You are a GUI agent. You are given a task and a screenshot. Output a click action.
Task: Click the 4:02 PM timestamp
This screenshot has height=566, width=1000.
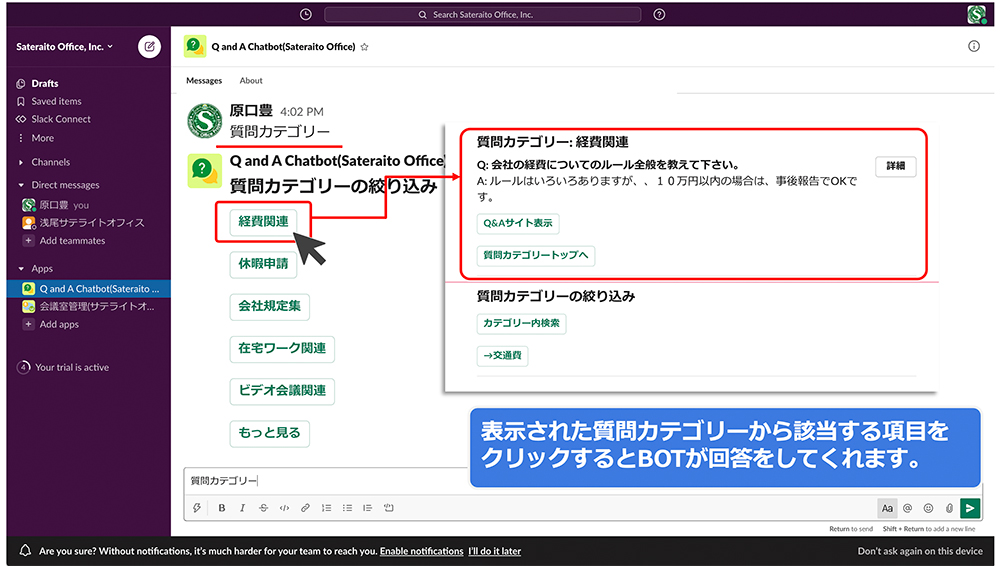[302, 112]
